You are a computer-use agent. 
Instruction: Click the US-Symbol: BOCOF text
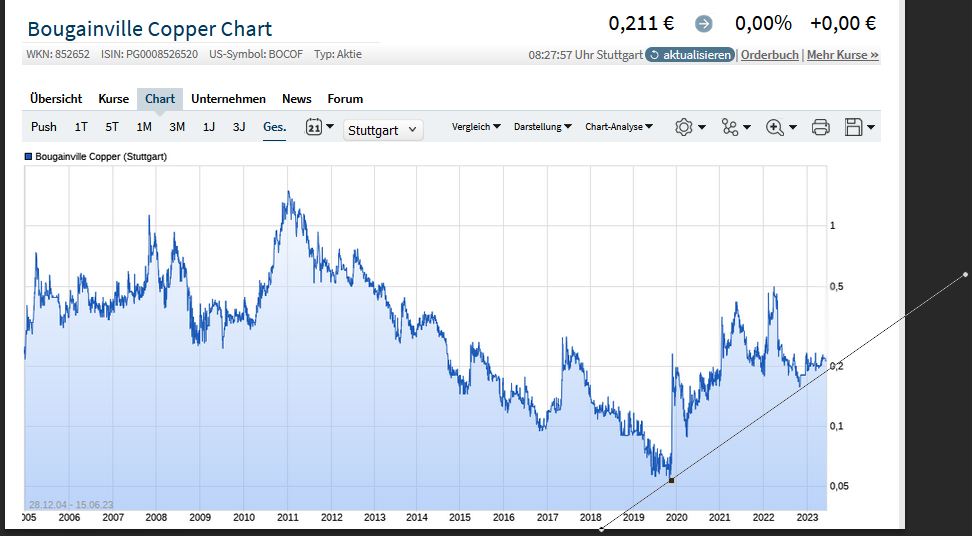(x=256, y=55)
